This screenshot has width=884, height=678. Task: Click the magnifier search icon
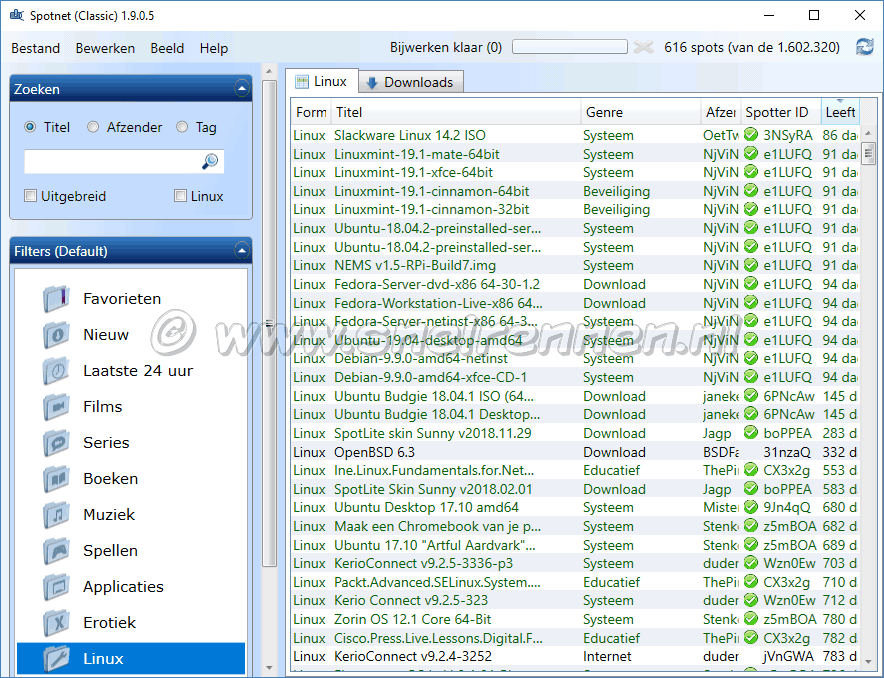[x=210, y=162]
